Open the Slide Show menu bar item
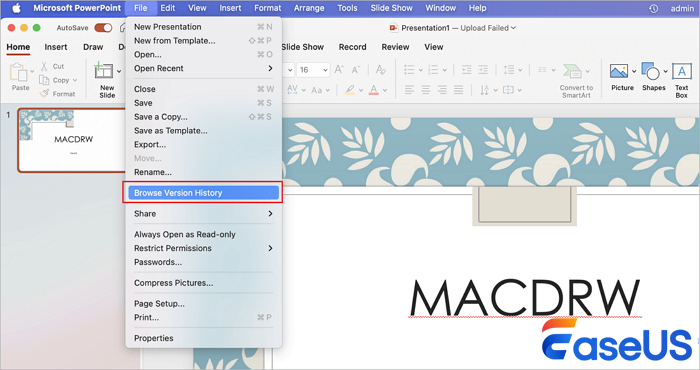 pos(392,8)
